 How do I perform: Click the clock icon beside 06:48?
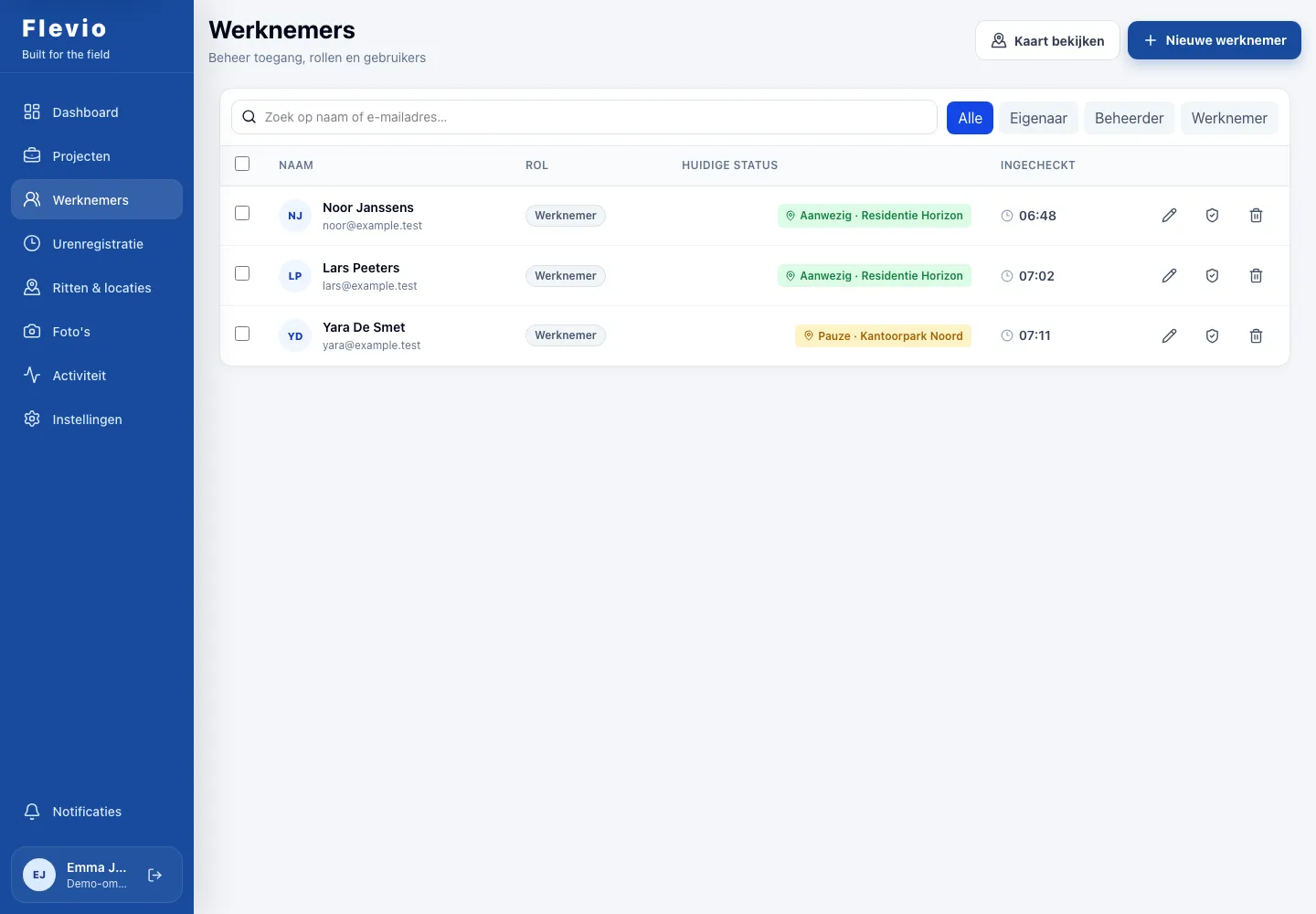[1007, 216]
